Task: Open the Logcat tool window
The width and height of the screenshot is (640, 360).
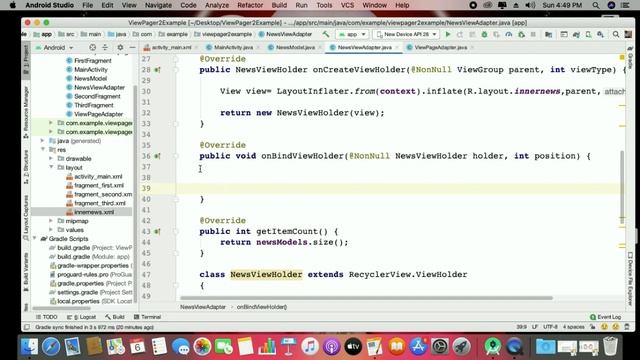Action: point(82,317)
